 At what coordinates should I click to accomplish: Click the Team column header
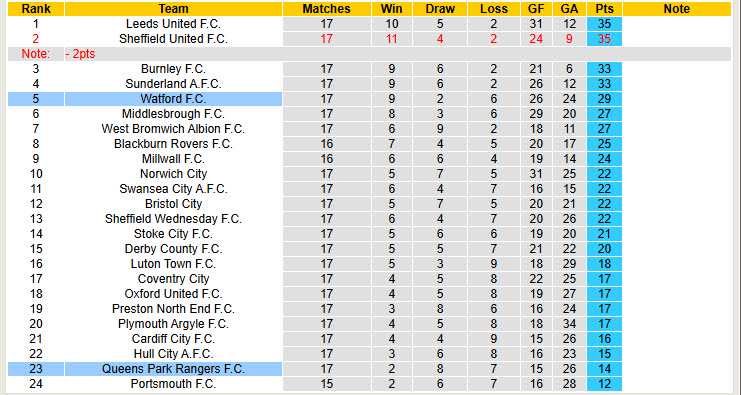[x=173, y=9]
